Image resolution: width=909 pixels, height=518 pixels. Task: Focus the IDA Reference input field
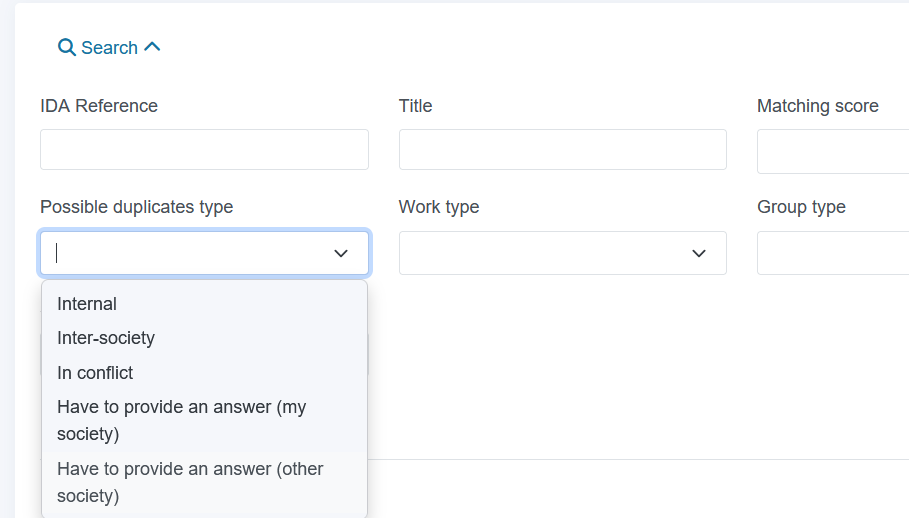[204, 149]
